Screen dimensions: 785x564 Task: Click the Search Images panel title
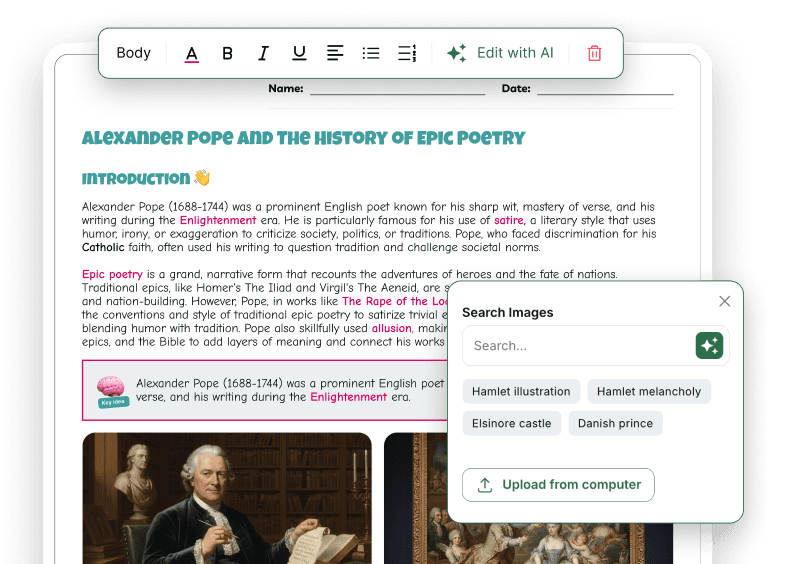tap(508, 313)
